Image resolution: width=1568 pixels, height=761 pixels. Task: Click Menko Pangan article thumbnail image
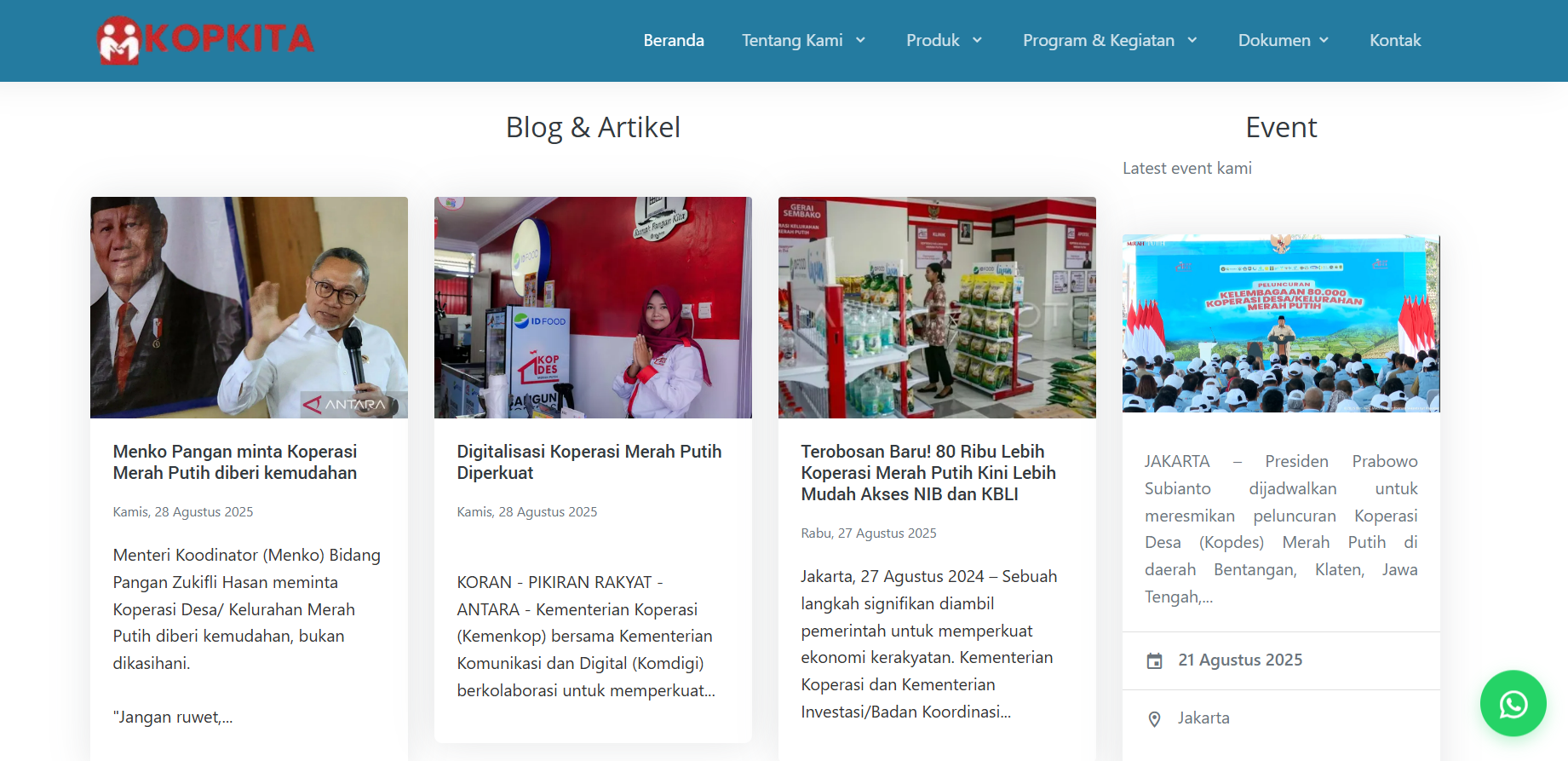coord(249,308)
